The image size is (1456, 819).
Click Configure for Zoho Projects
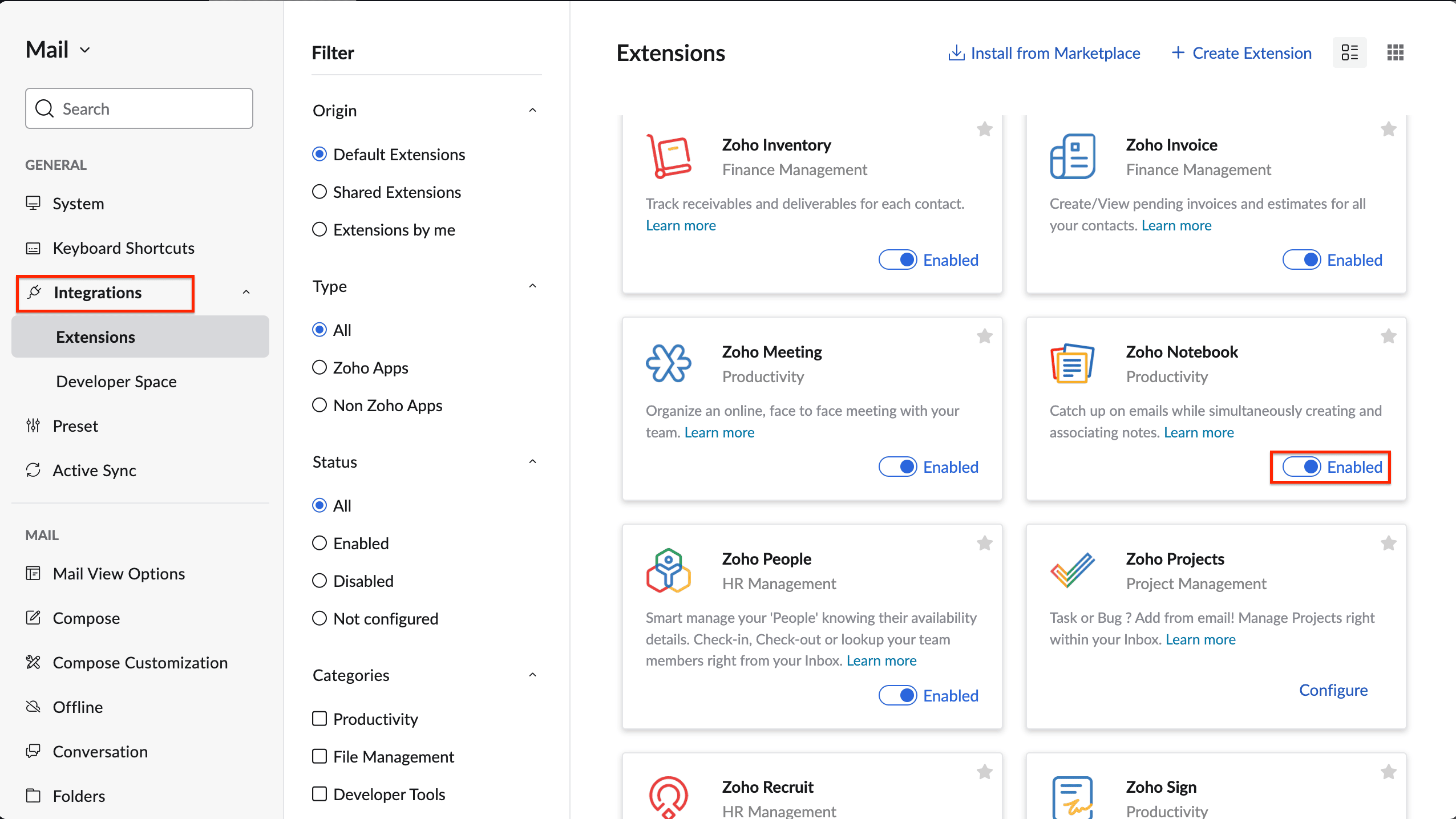click(x=1333, y=690)
